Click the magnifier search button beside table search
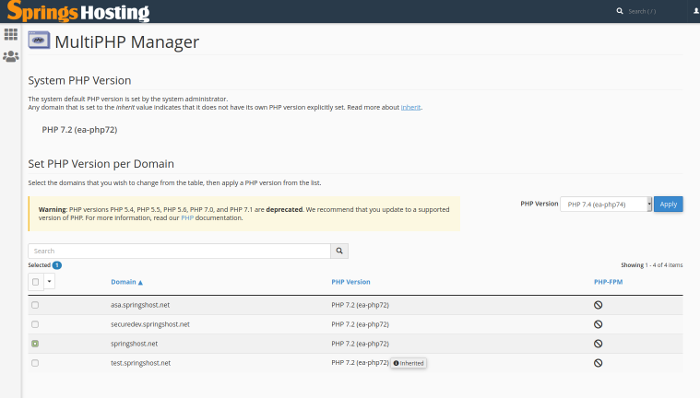This screenshot has width=700, height=398. pos(339,251)
